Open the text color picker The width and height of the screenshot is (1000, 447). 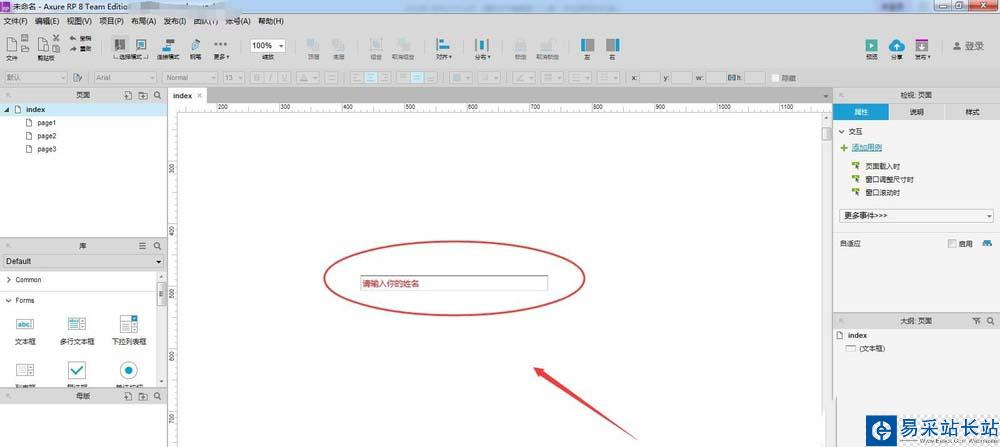point(307,77)
